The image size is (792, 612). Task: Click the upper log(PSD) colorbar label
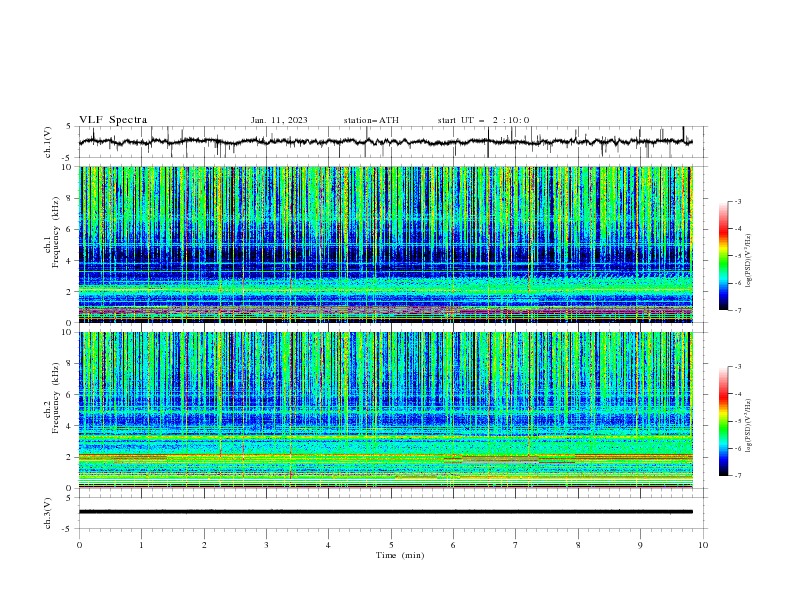(x=748, y=261)
